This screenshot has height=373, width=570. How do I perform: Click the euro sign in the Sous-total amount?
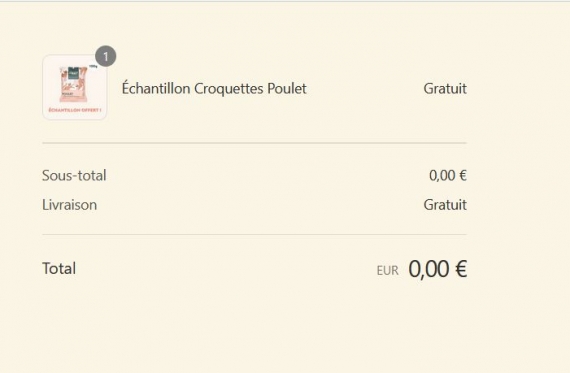pyautogui.click(x=462, y=176)
